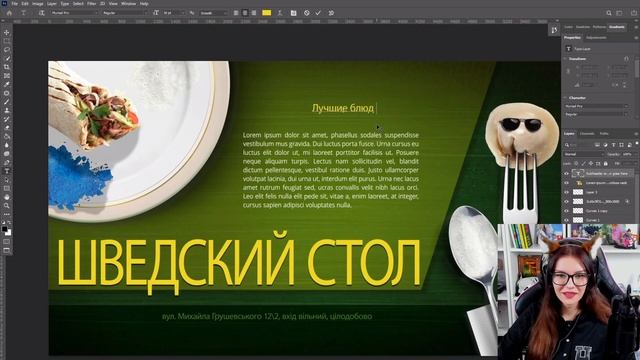Select the Clone Stamp tool
This screenshot has width=640, height=360.
click(x=7, y=110)
